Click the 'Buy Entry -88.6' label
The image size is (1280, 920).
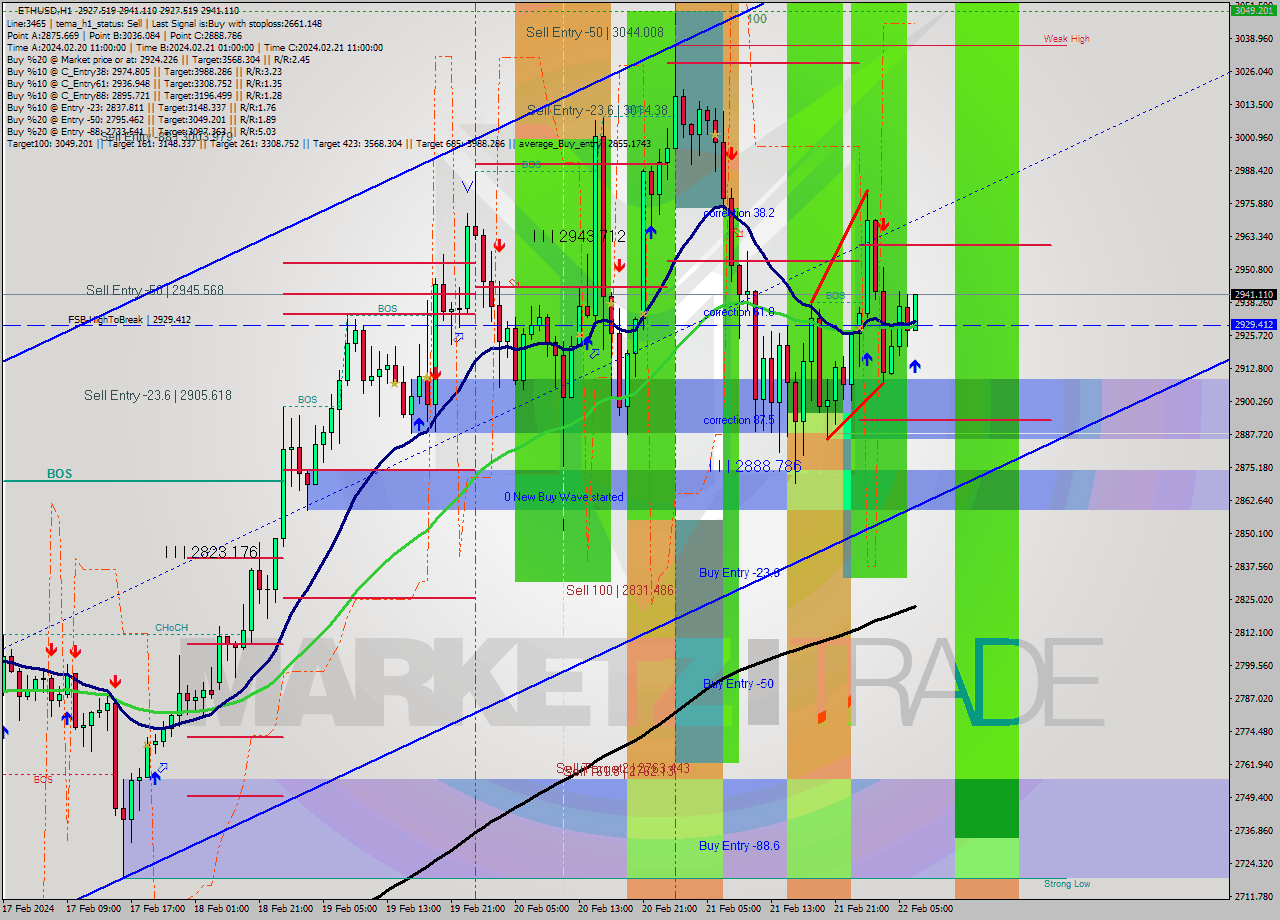pos(738,846)
